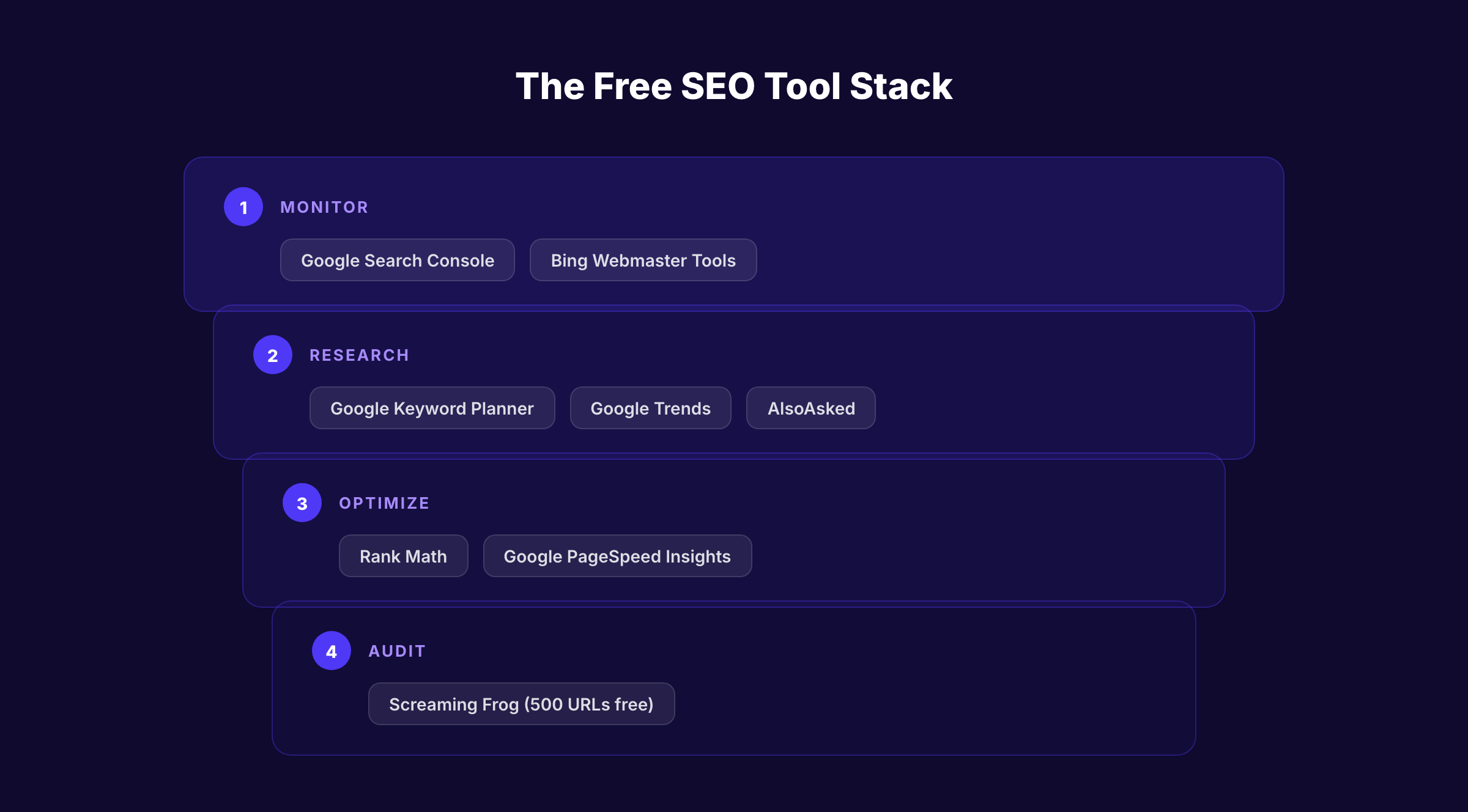Select the Rank Math tool
The height and width of the screenshot is (812, 1468).
403,556
